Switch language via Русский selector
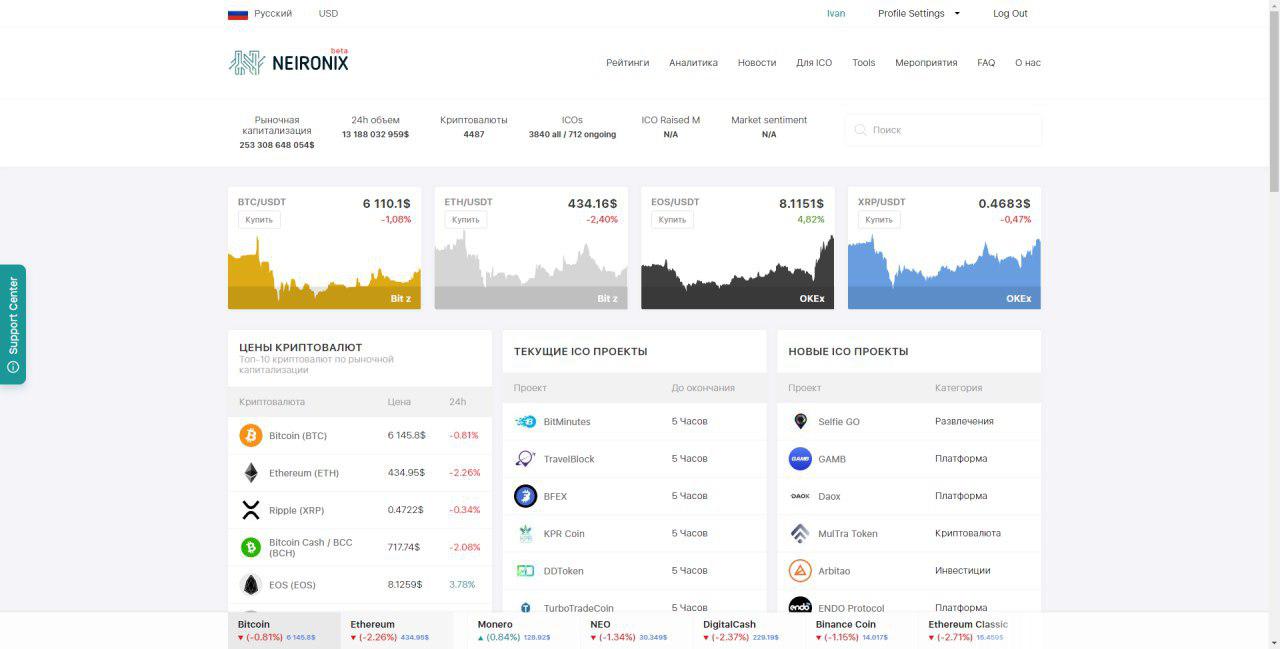This screenshot has height=649, width=1280. tap(273, 14)
